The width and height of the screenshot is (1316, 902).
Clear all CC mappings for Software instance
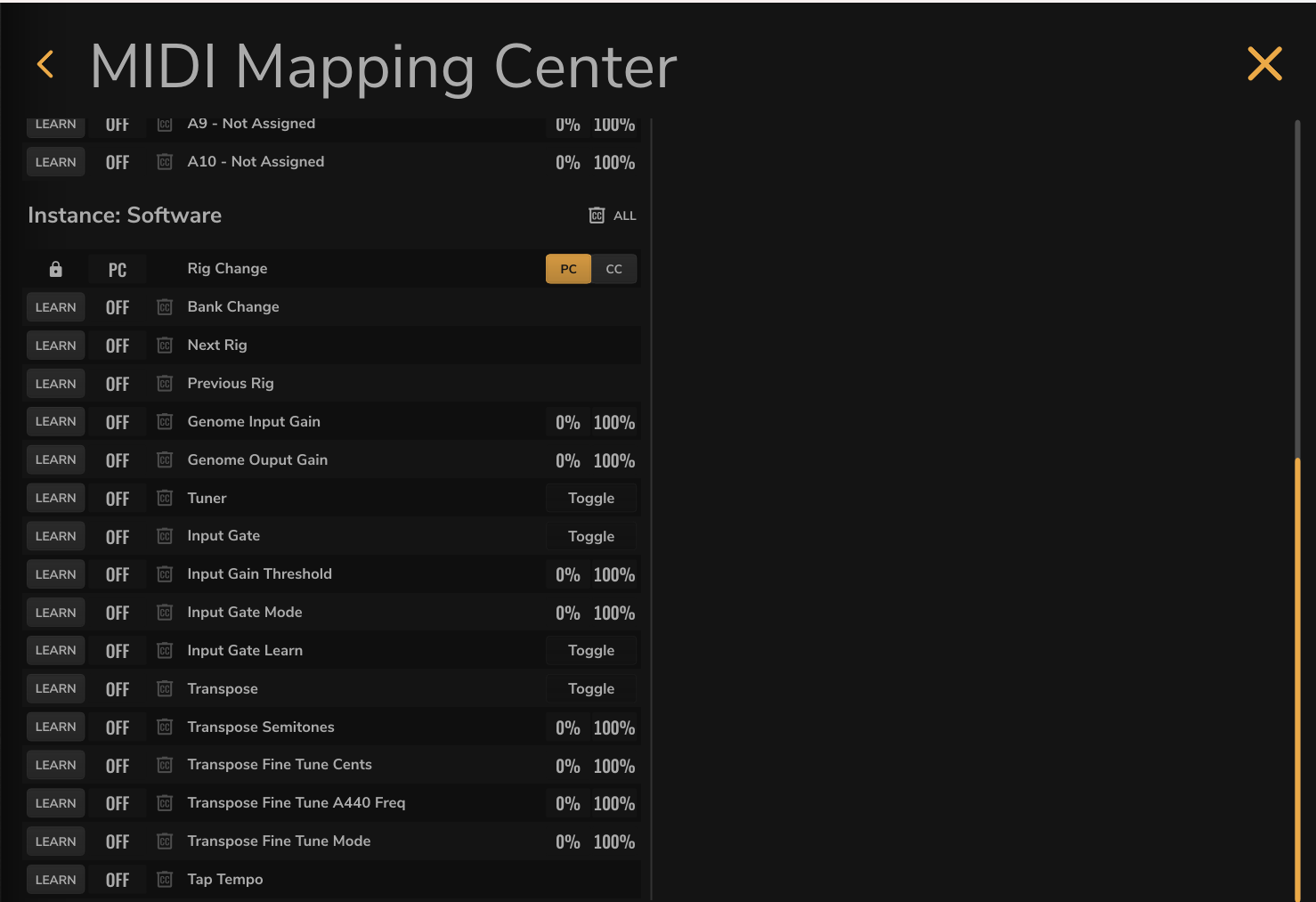(x=613, y=215)
